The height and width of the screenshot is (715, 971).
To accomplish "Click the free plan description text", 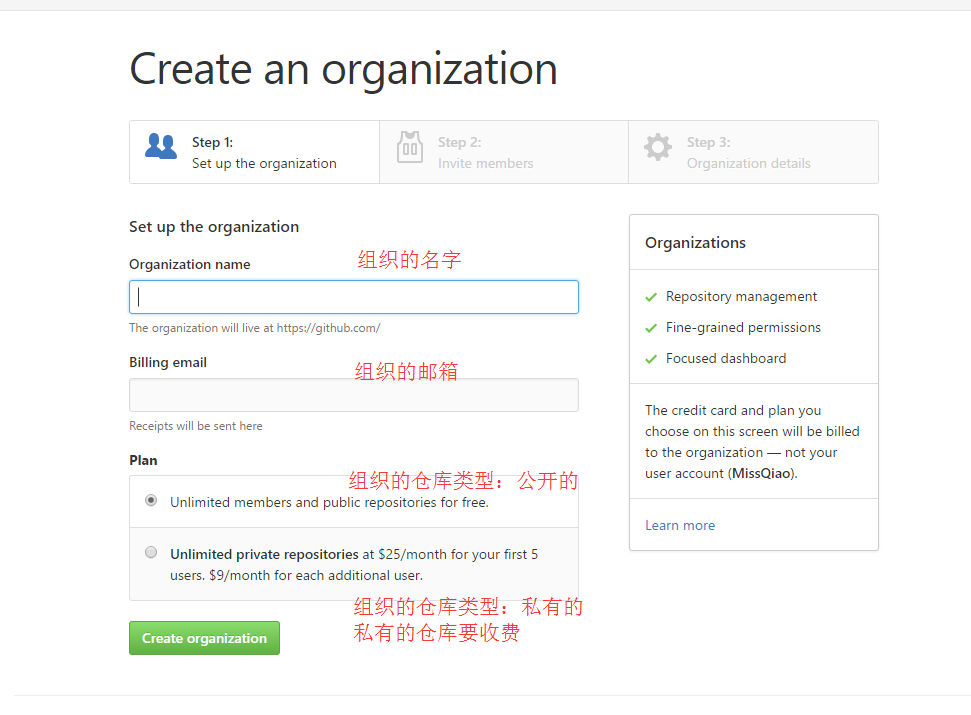I will [x=329, y=502].
